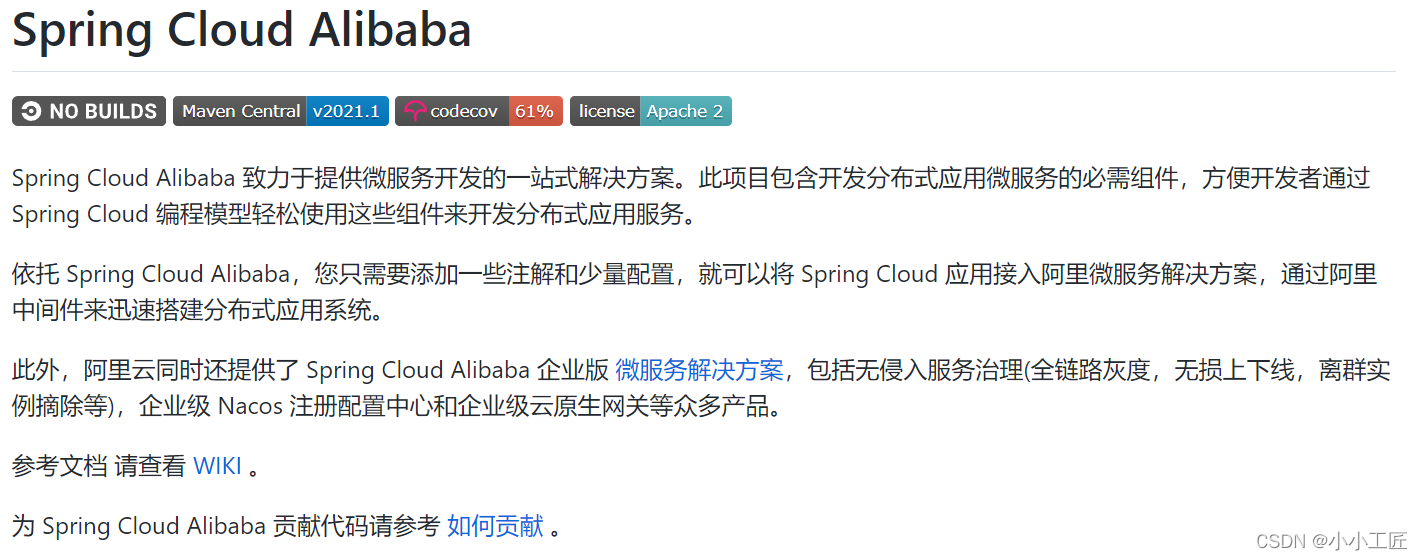Click the codecov umbrella icon
The width and height of the screenshot is (1423, 560).
(x=415, y=111)
